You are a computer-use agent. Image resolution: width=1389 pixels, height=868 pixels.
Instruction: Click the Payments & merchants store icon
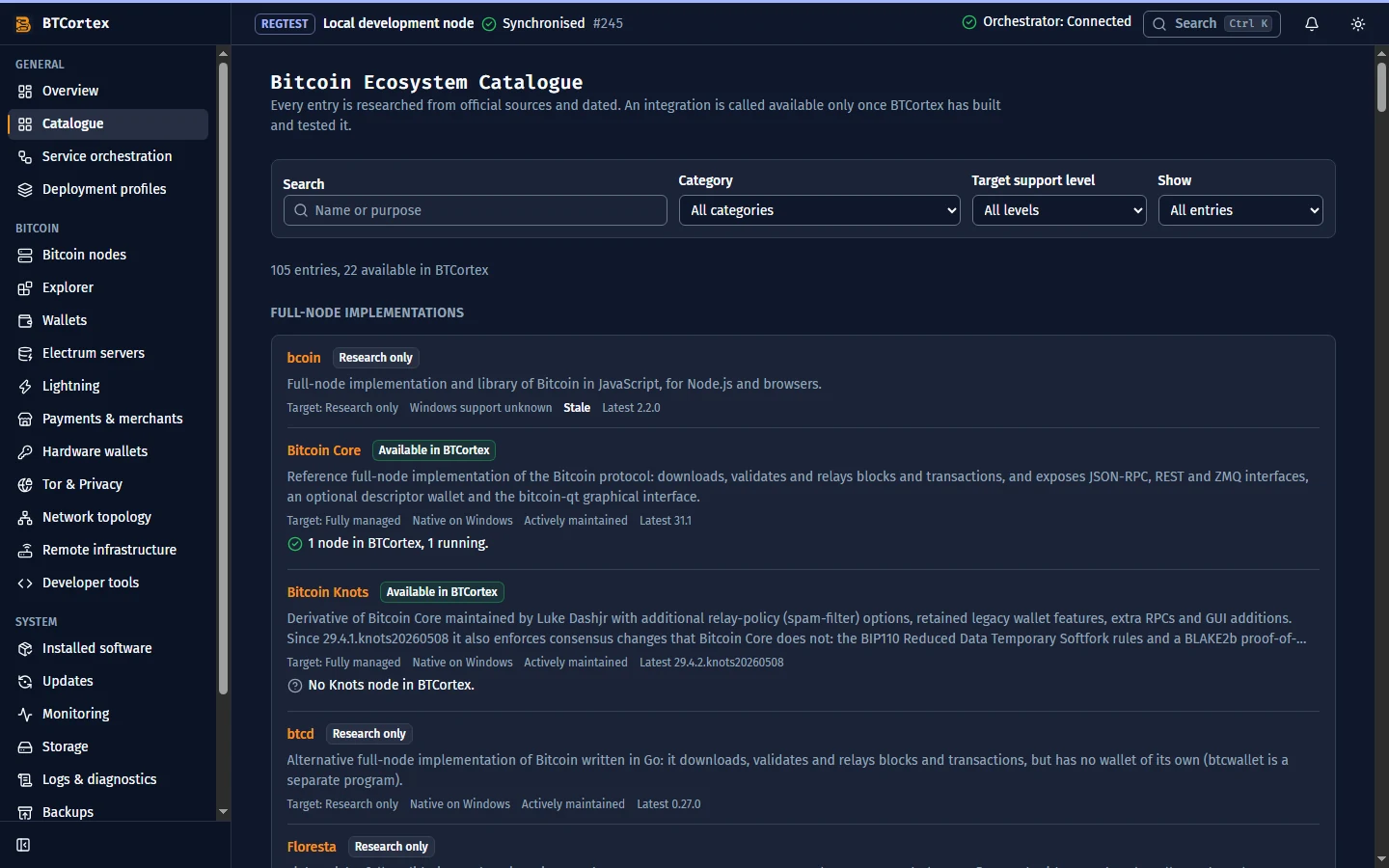click(x=25, y=419)
